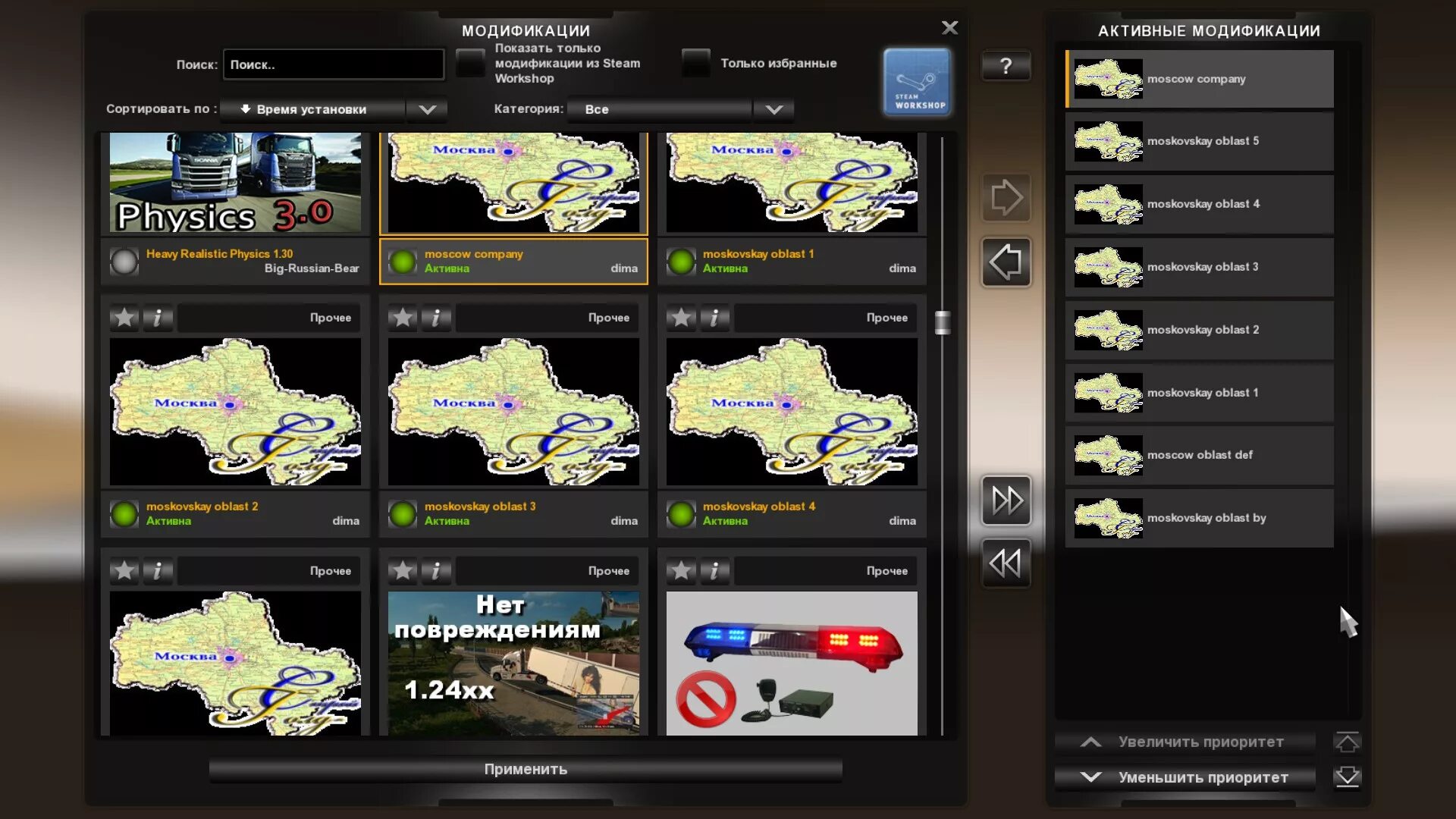Click the move mod to active list icon
Image resolution: width=1456 pixels, height=819 pixels.
click(1006, 197)
